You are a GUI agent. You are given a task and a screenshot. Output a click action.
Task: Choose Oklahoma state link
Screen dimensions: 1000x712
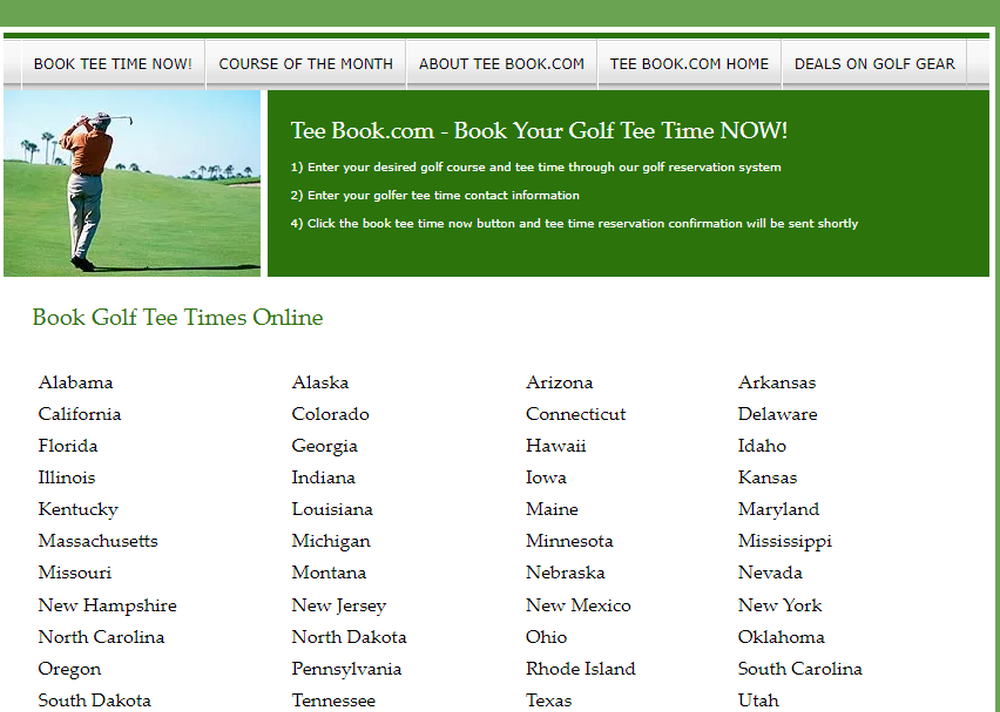pyautogui.click(x=781, y=637)
